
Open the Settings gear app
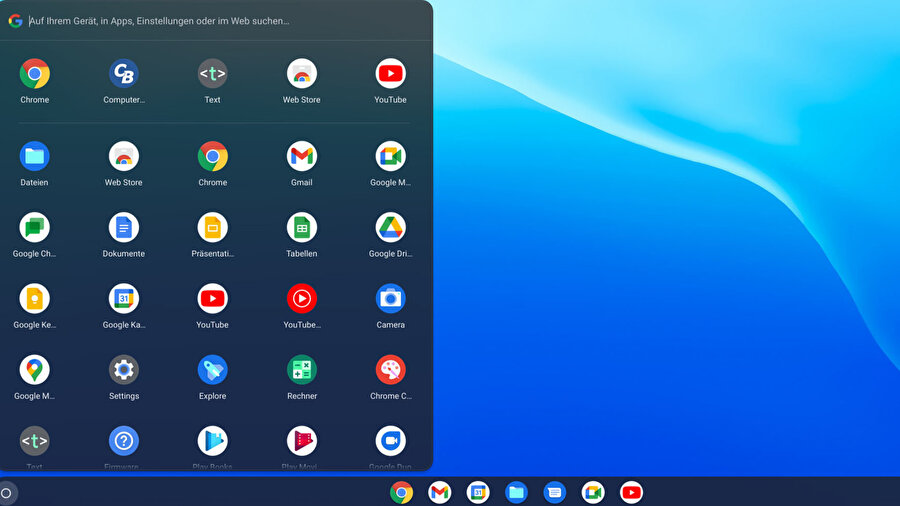[123, 369]
